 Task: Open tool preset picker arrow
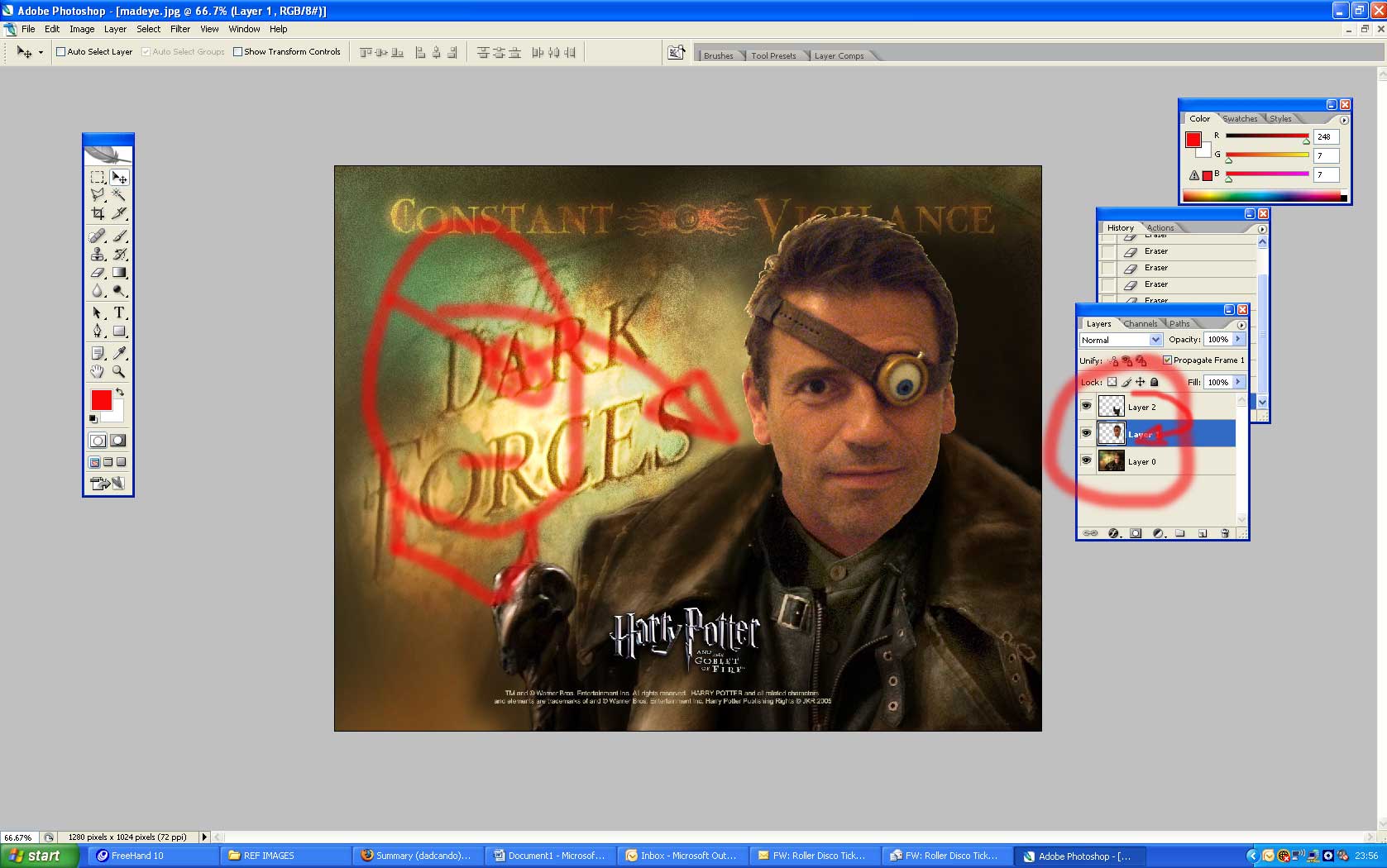tap(41, 52)
